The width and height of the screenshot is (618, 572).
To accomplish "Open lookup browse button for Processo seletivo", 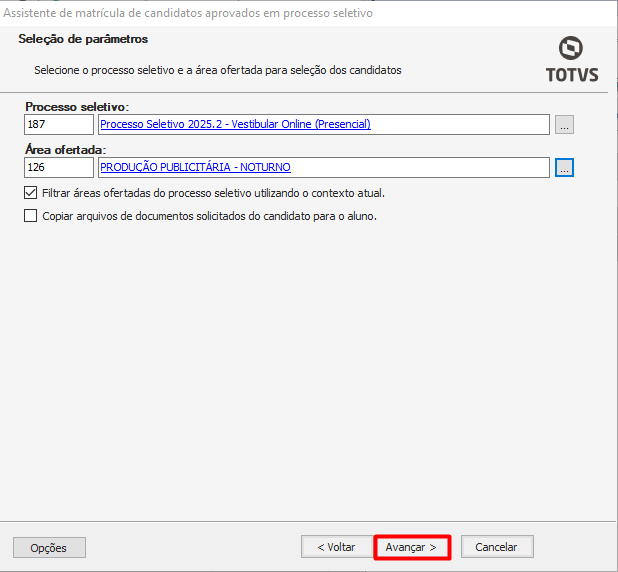I will point(565,125).
